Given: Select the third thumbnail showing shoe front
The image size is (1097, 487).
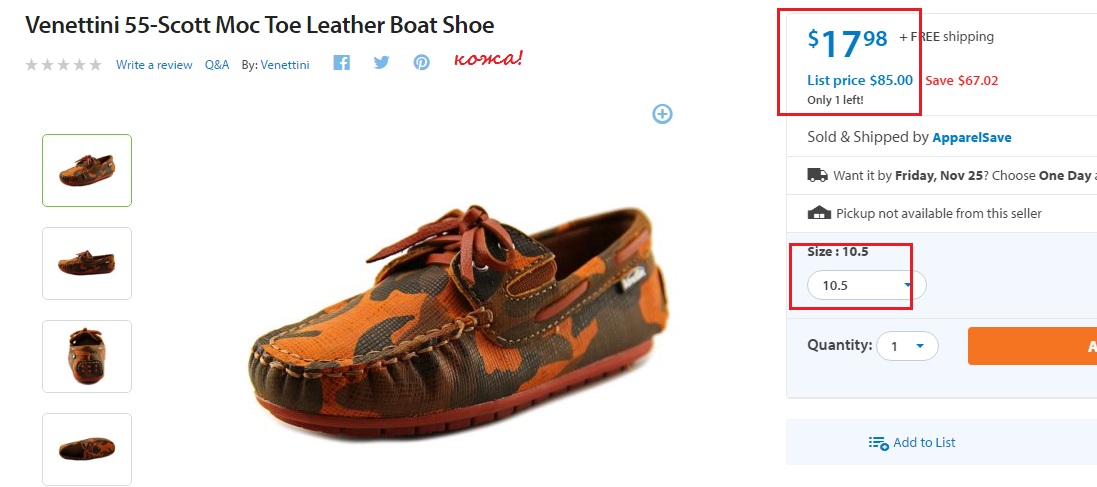Looking at the screenshot, I should (x=87, y=356).
